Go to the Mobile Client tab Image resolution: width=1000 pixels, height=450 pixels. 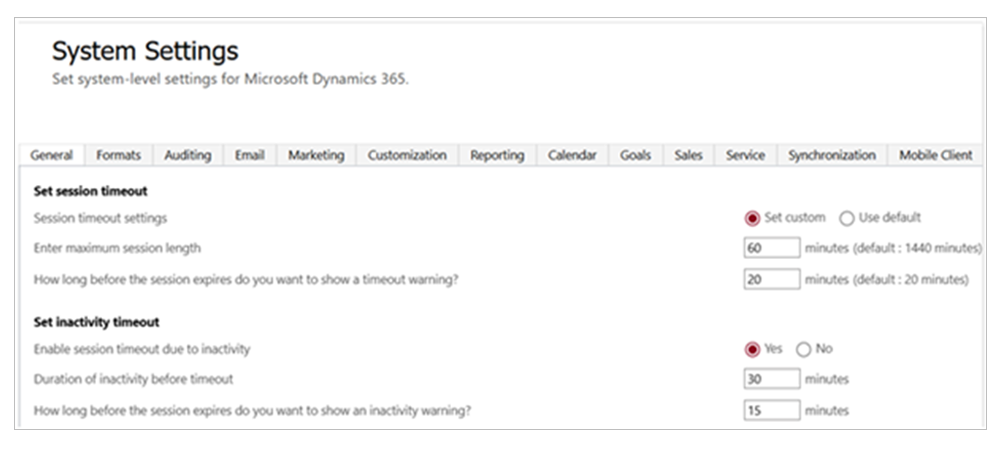point(935,155)
